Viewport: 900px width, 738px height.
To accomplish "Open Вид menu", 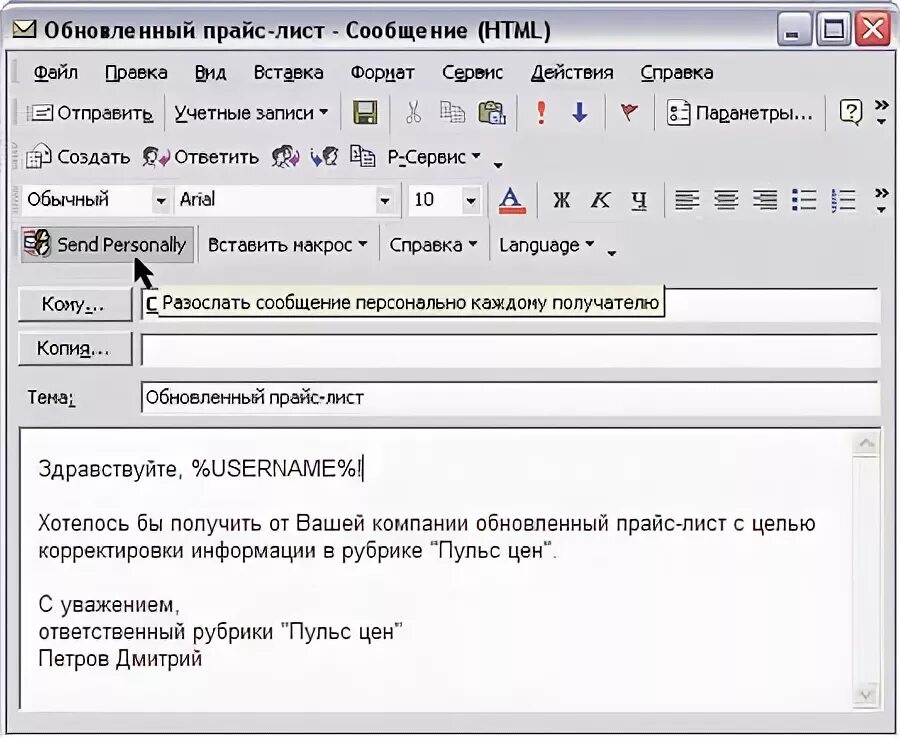I will tap(210, 72).
